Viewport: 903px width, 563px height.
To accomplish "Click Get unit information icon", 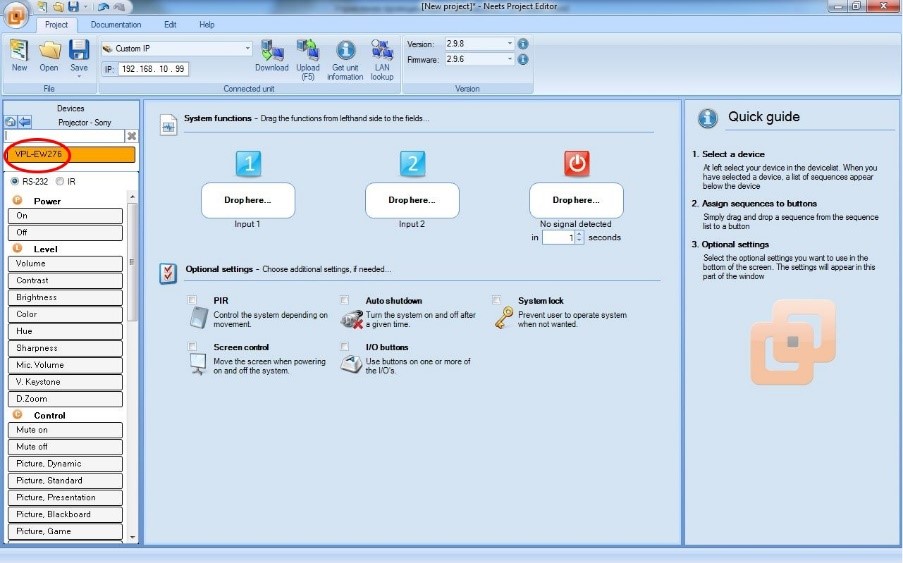I will pyautogui.click(x=345, y=51).
